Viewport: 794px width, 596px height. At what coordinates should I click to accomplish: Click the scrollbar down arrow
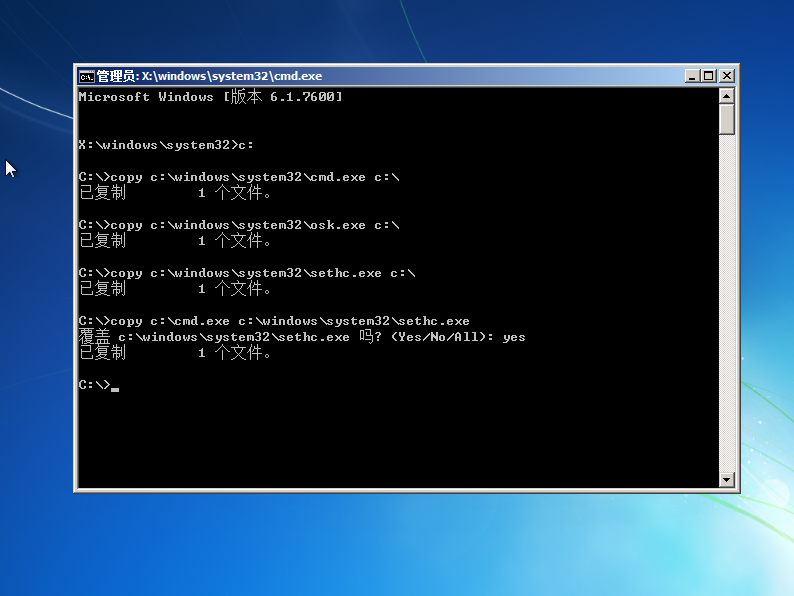[727, 480]
